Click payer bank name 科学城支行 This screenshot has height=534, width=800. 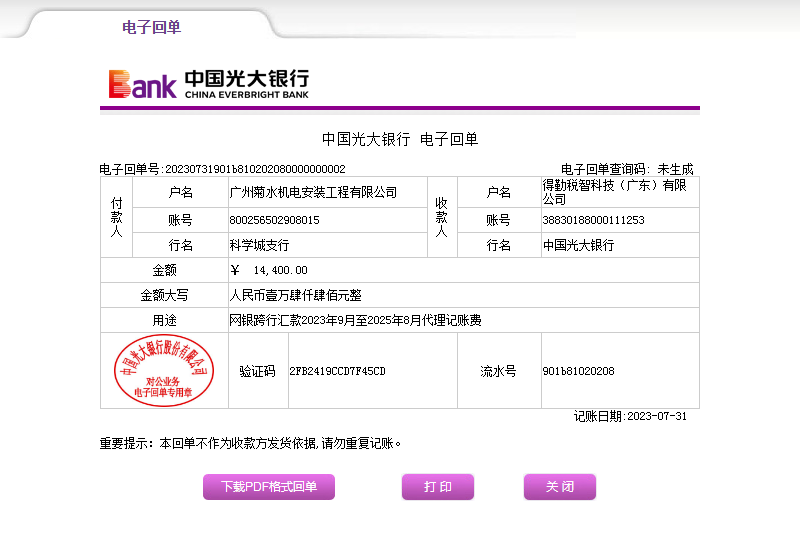pyautogui.click(x=259, y=245)
